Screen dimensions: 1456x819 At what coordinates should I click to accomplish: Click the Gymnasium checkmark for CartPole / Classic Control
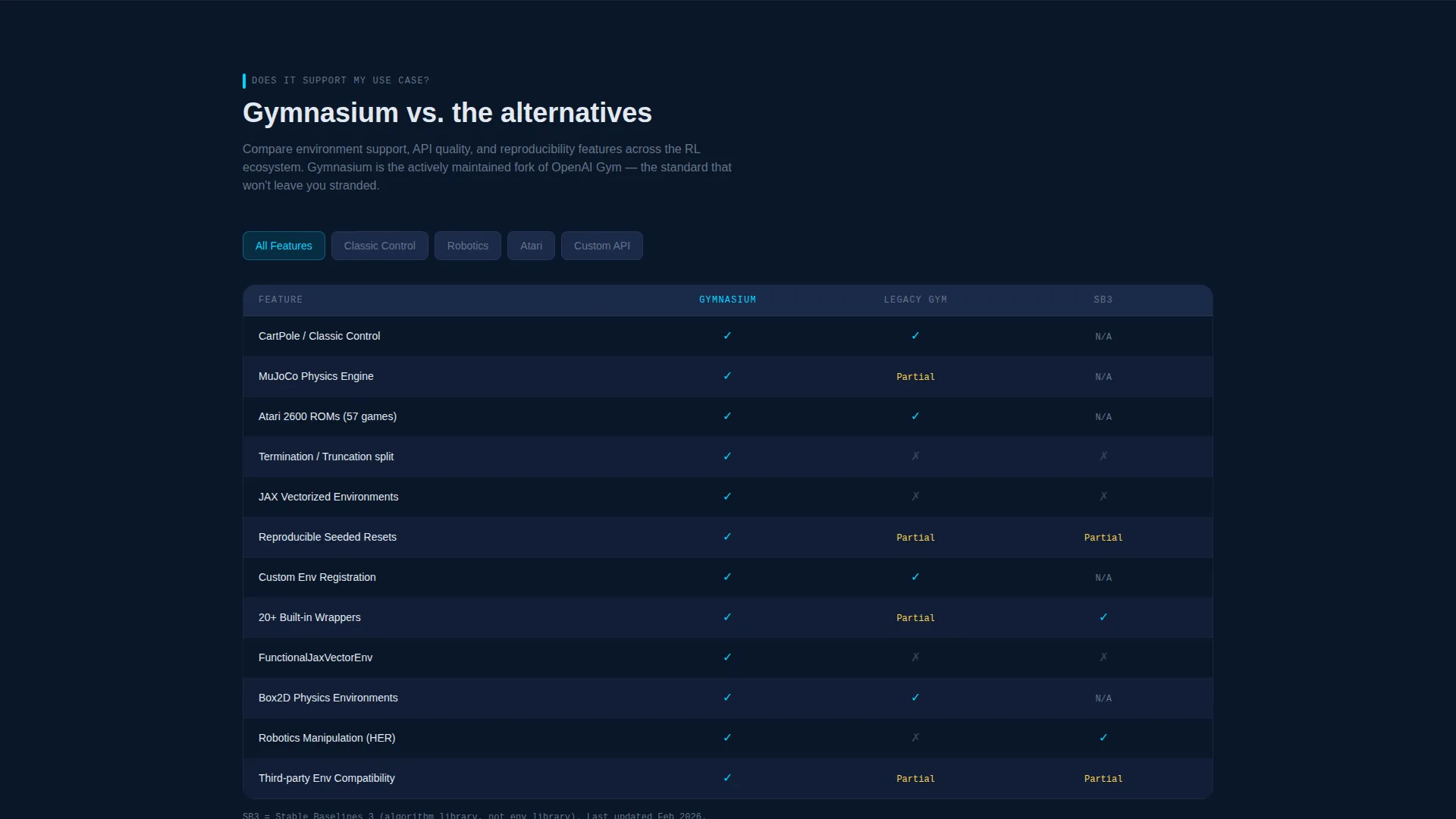pyautogui.click(x=727, y=336)
